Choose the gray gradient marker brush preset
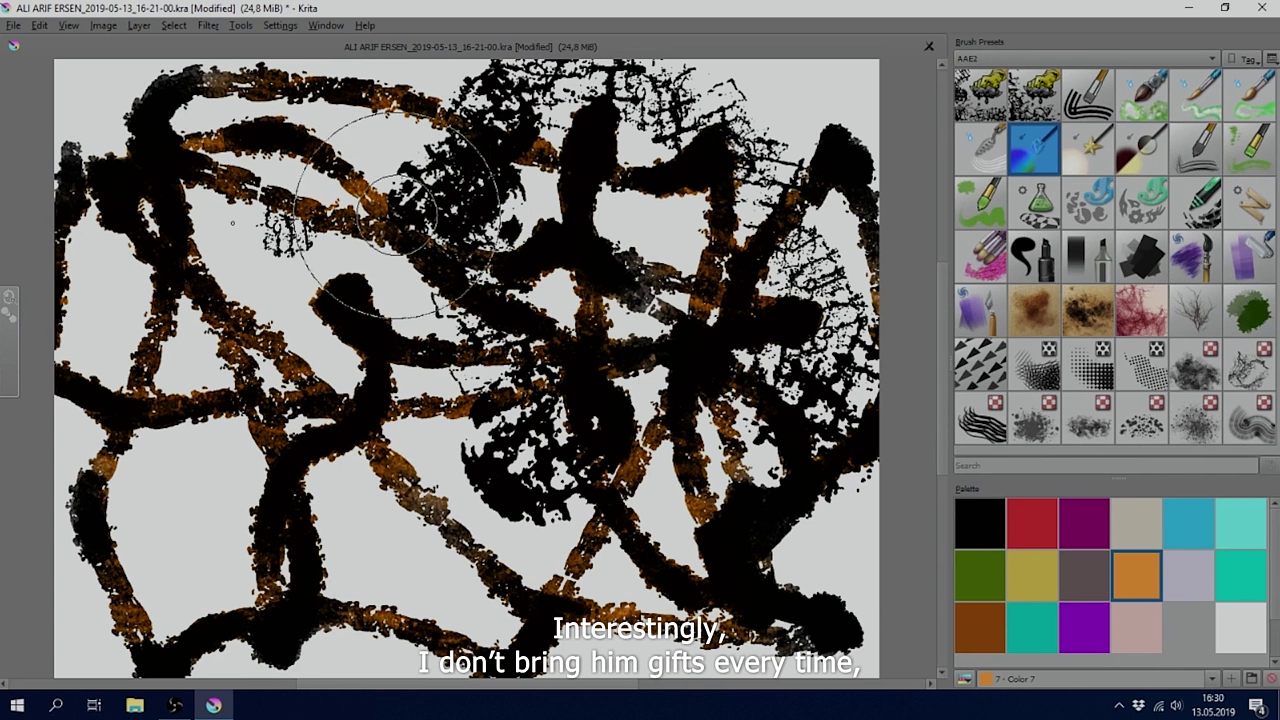Screen dimensions: 1280x720 click(x=1088, y=257)
